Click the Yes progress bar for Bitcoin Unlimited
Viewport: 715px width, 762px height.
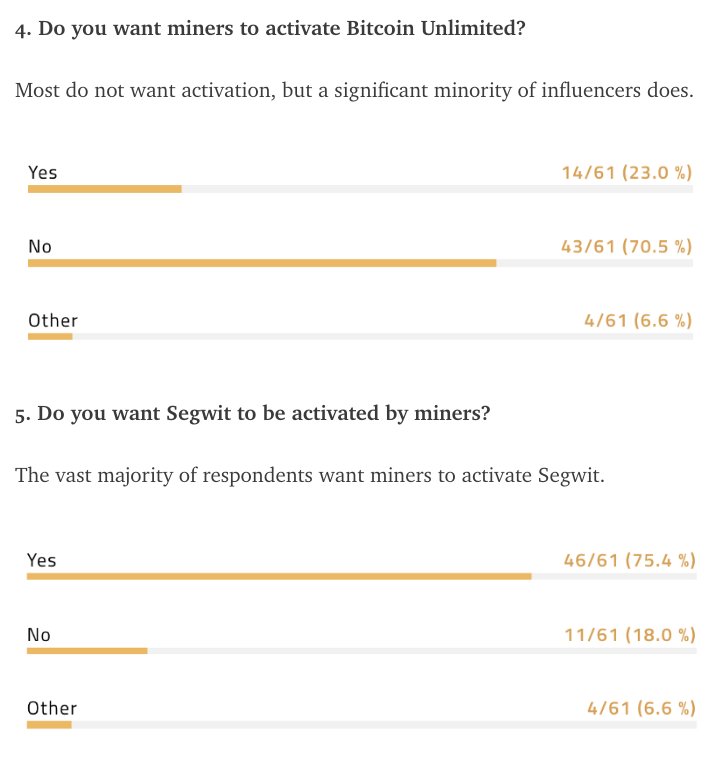click(360, 189)
